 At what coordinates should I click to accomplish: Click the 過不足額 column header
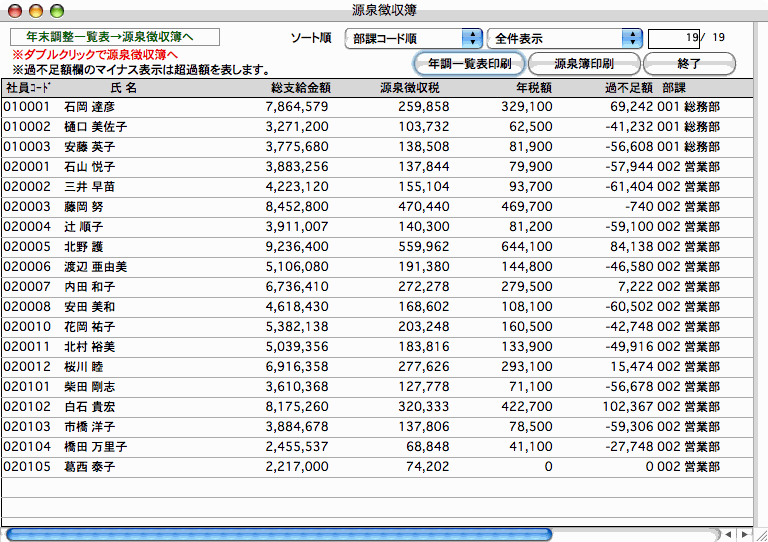click(628, 87)
